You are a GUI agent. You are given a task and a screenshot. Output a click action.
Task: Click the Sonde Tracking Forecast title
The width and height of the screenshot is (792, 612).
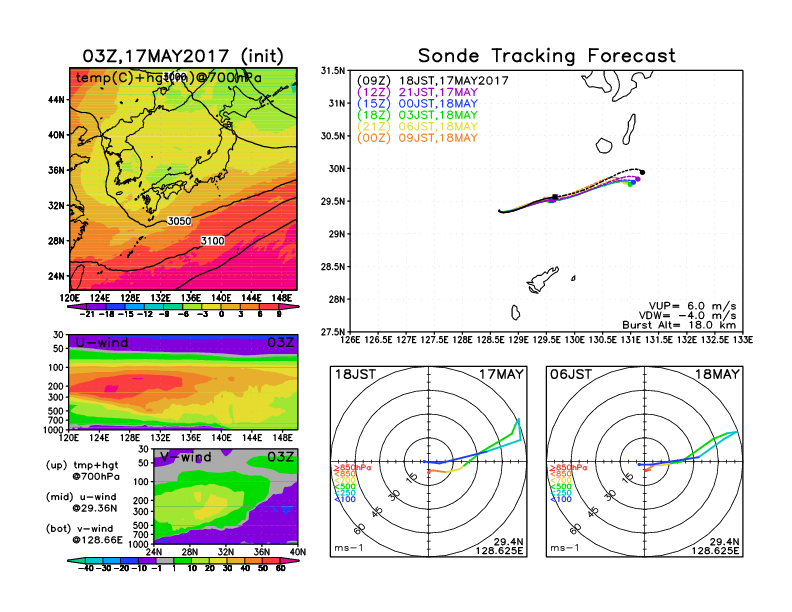click(x=546, y=56)
